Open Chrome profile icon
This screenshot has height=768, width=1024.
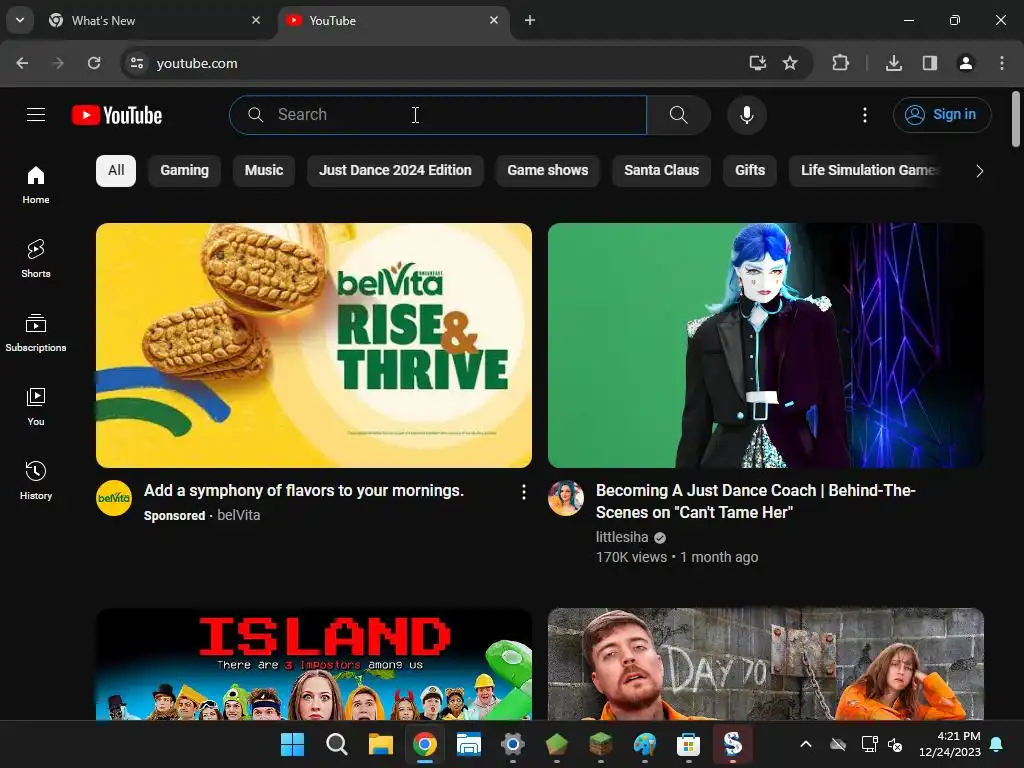click(x=965, y=63)
